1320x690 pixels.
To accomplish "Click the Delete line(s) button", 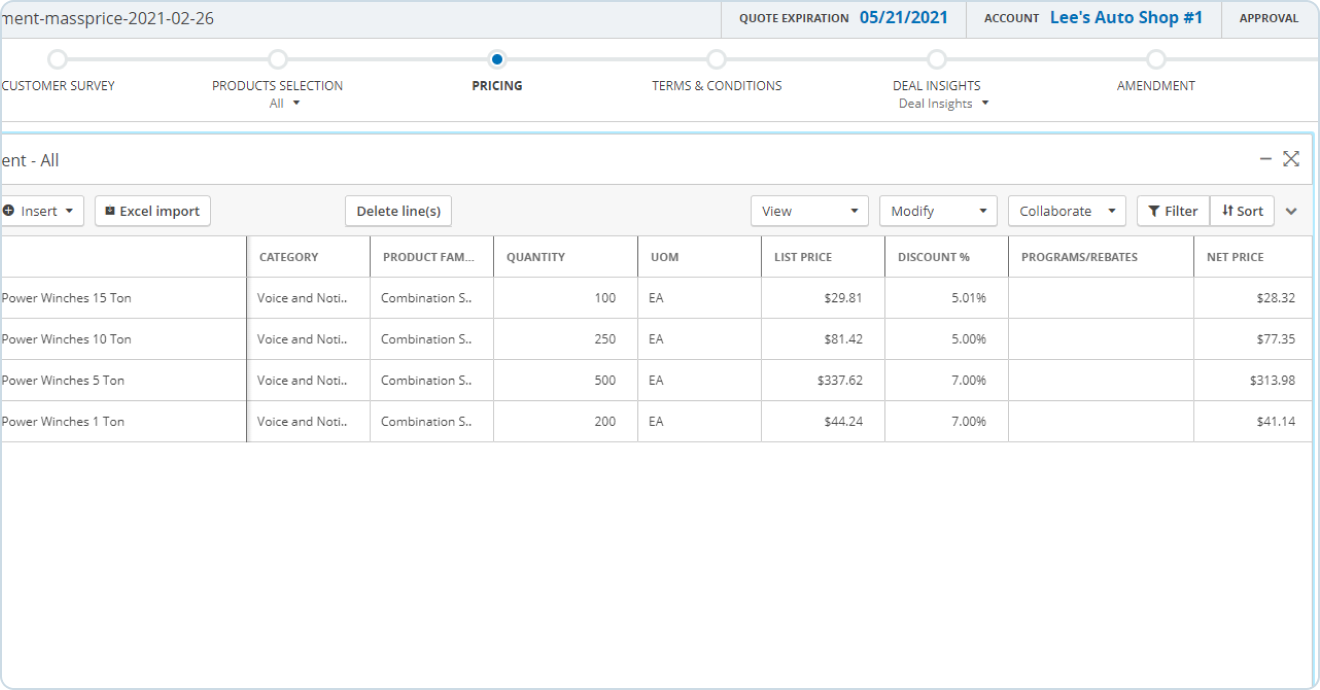I will [x=398, y=211].
